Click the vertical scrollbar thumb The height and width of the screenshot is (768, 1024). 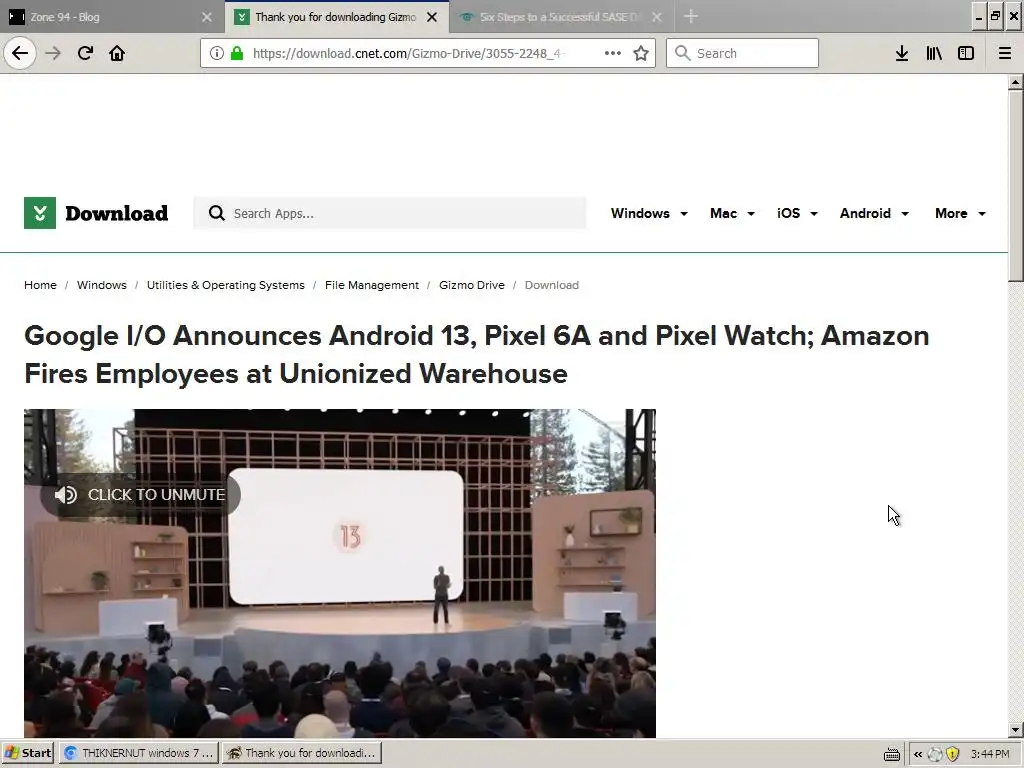tap(1015, 186)
